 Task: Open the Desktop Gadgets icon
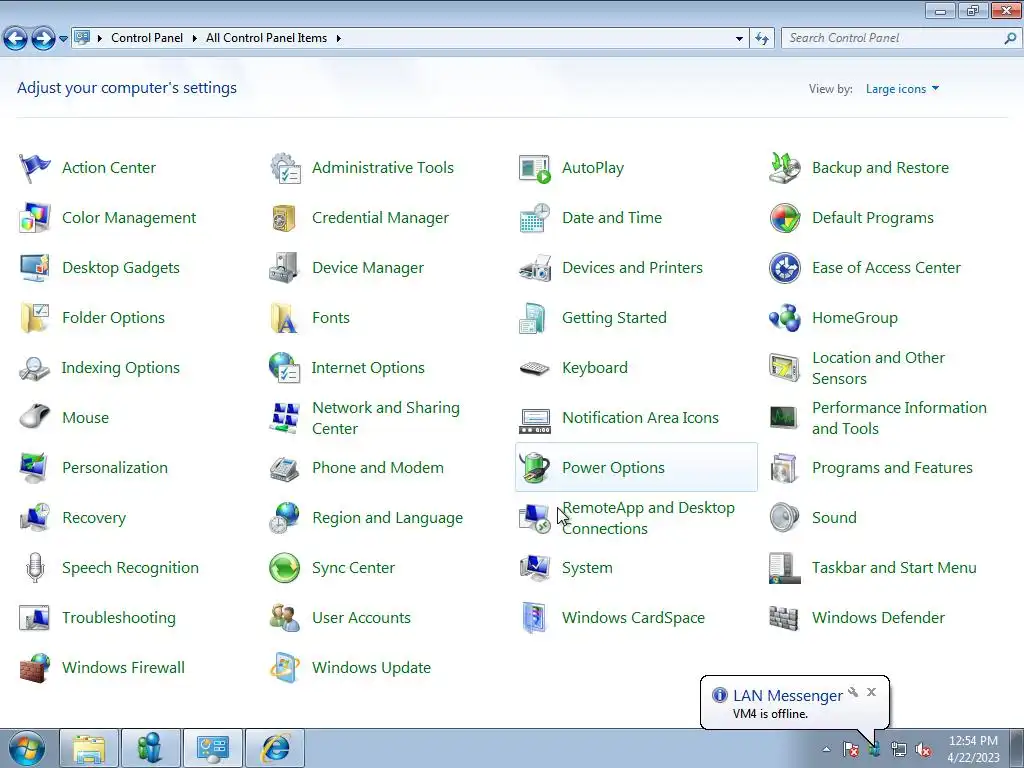(x=35, y=268)
